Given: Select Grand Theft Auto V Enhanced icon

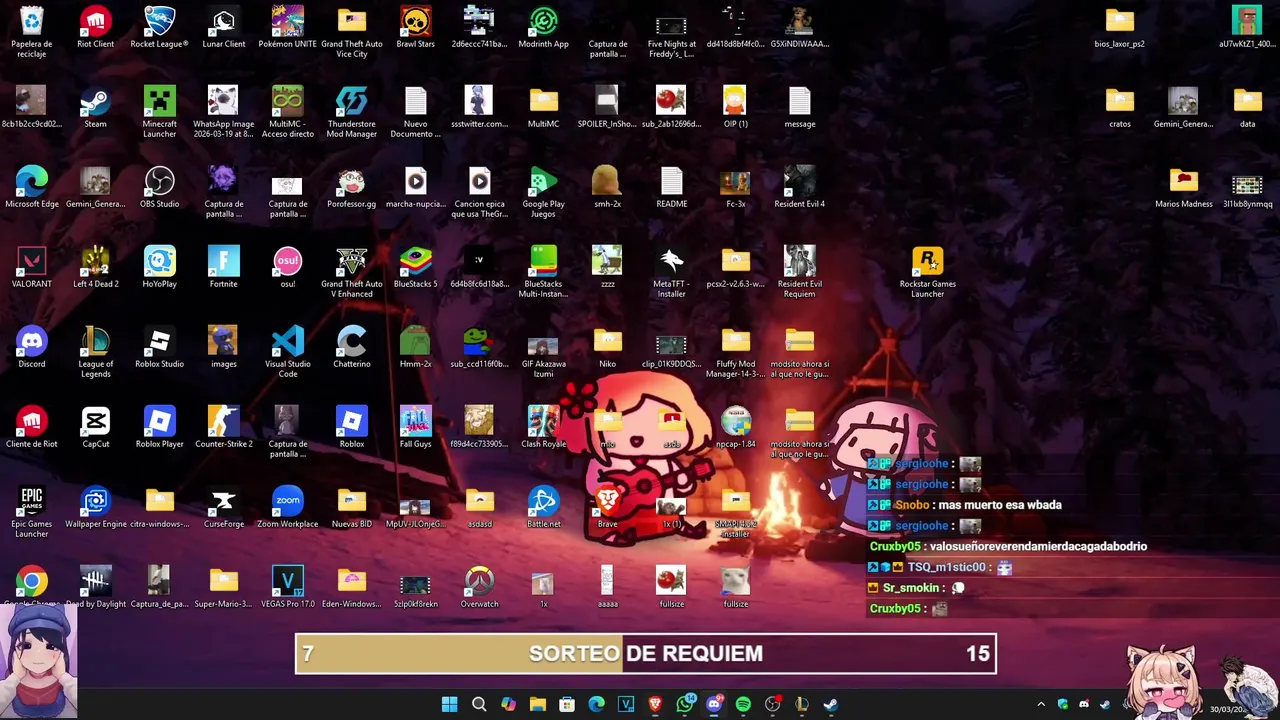Looking at the screenshot, I should coord(351,272).
